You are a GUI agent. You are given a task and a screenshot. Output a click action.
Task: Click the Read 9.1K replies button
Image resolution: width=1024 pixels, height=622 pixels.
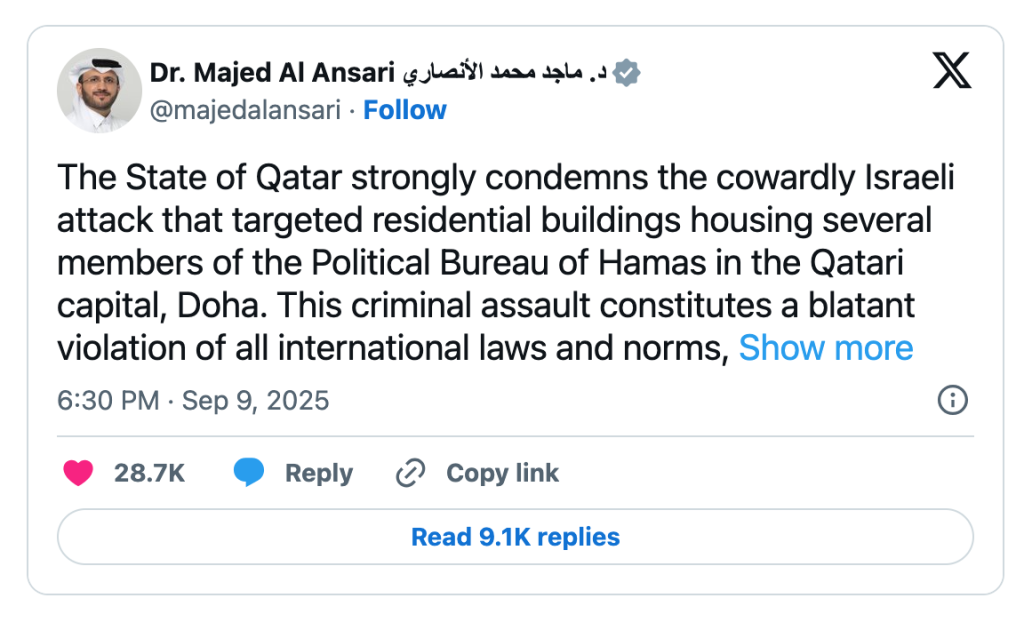(515, 537)
